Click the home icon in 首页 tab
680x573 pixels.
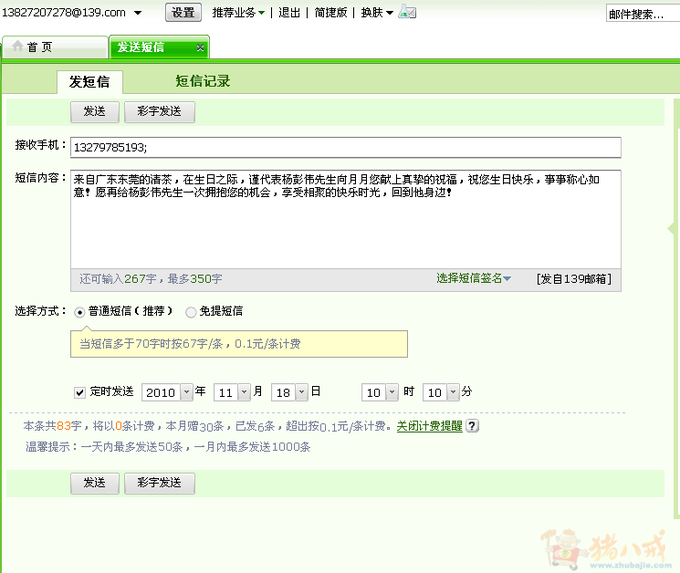click(17, 46)
